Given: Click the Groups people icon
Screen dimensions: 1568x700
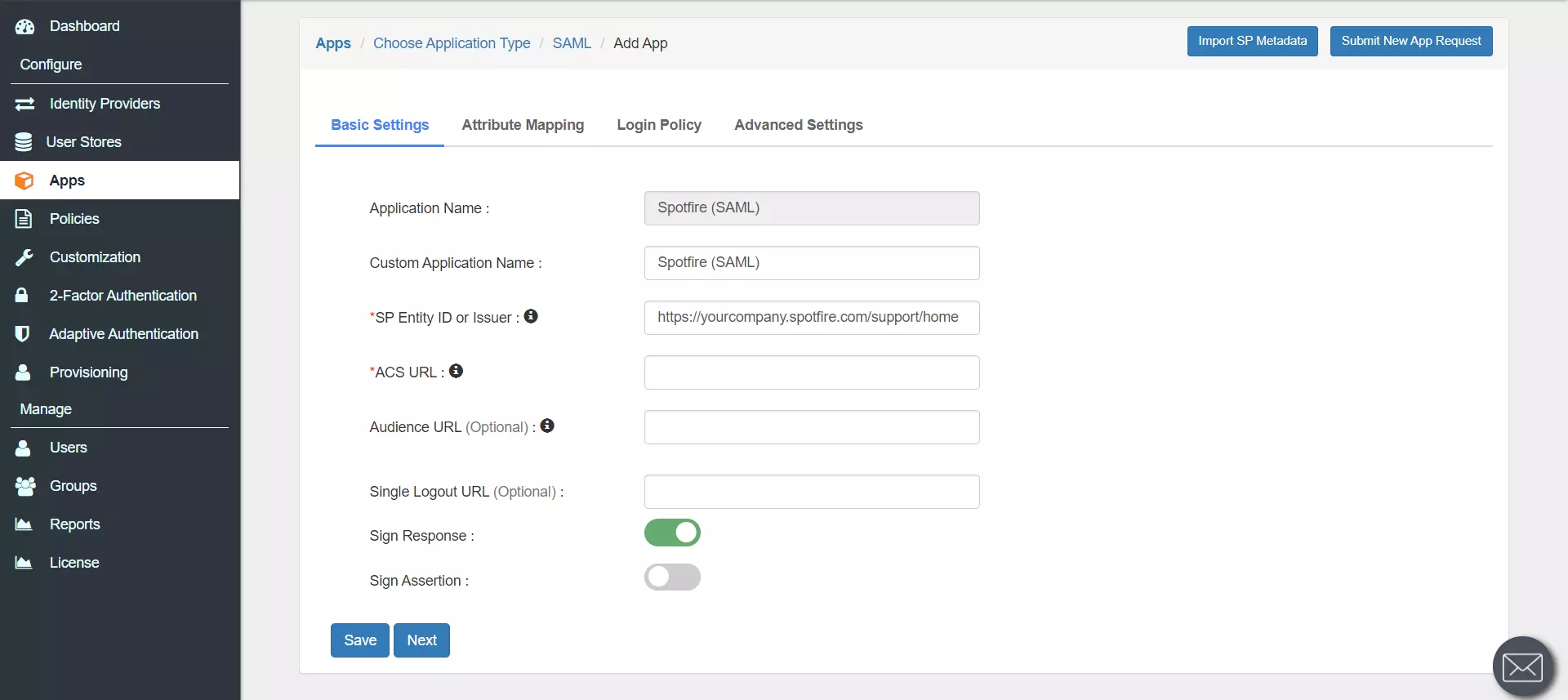Looking at the screenshot, I should 25,486.
